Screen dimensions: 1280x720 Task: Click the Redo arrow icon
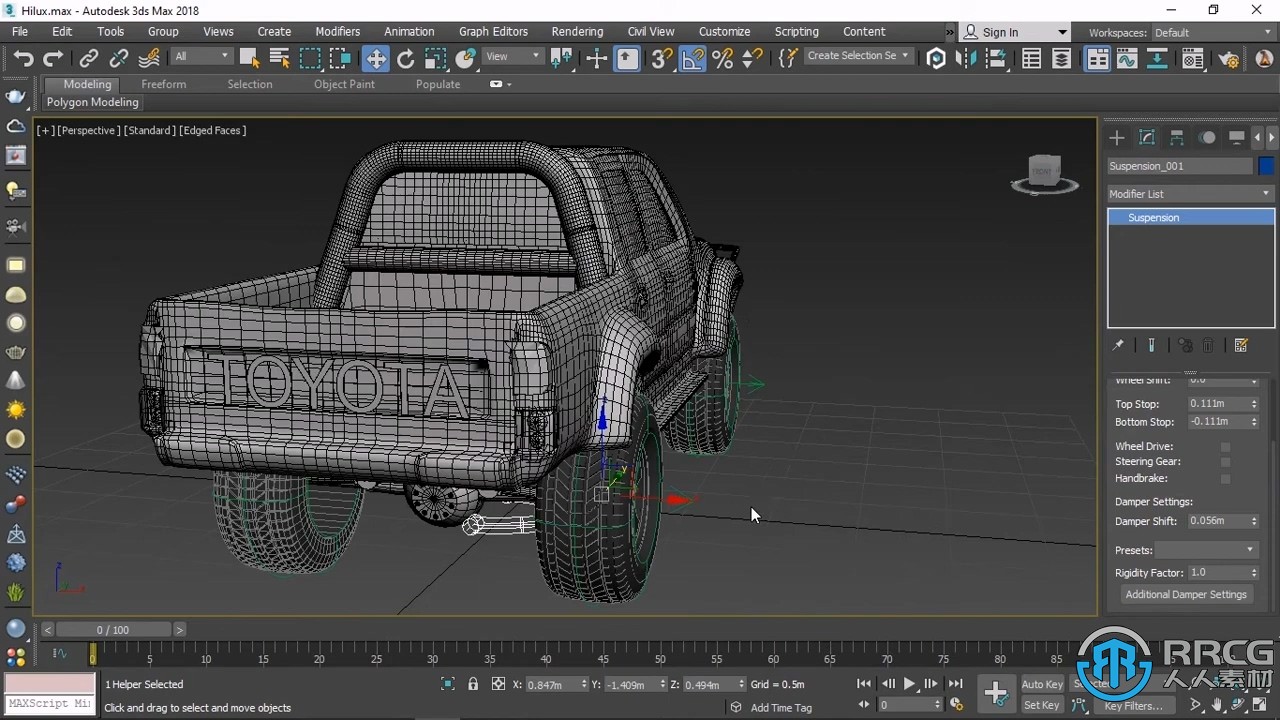[x=53, y=58]
